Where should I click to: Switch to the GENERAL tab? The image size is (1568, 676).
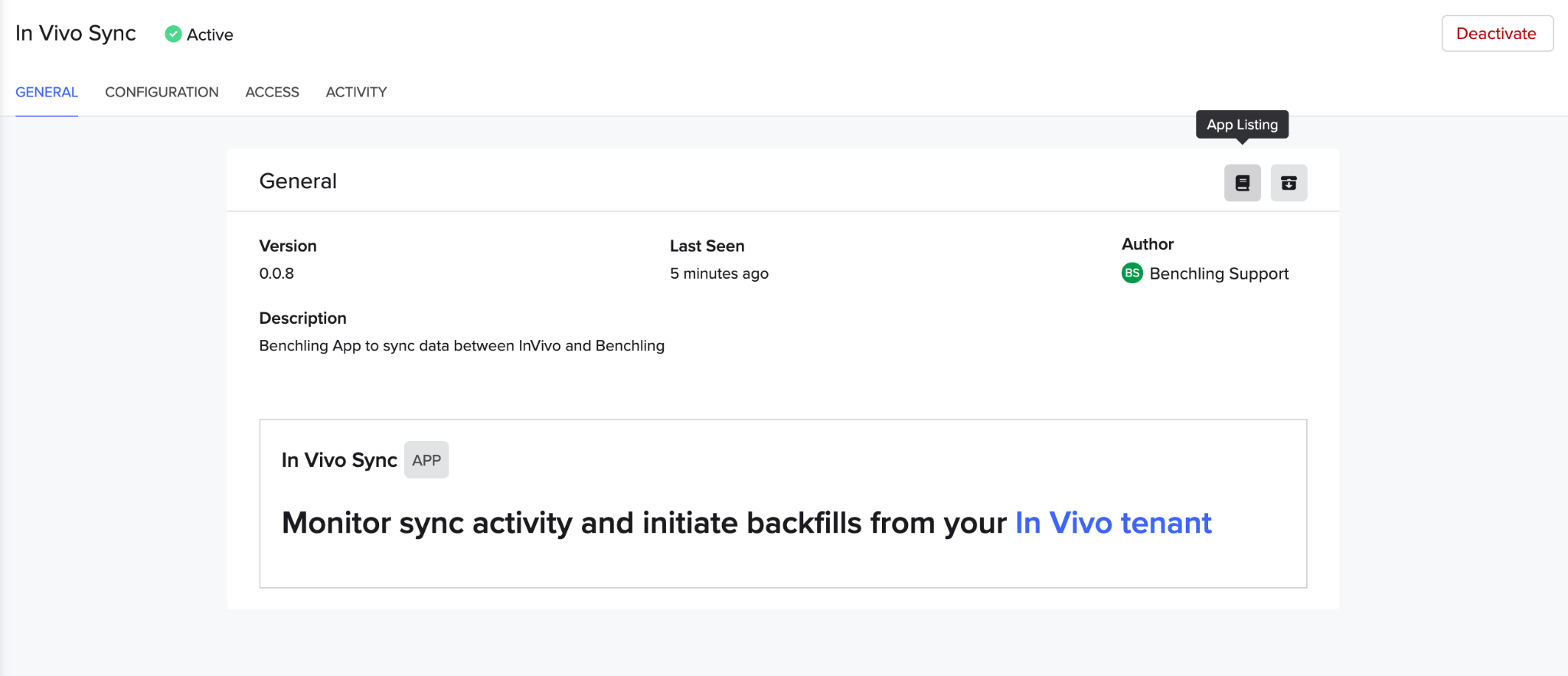(47, 92)
